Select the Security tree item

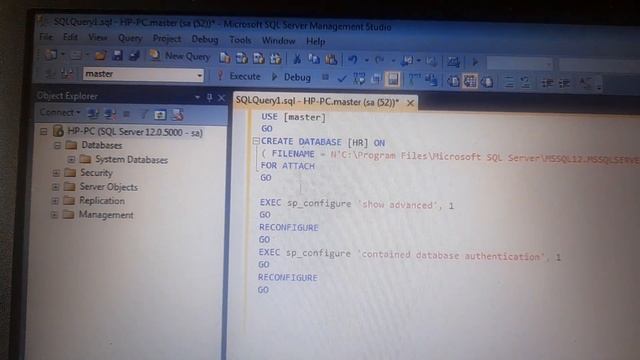click(x=96, y=173)
